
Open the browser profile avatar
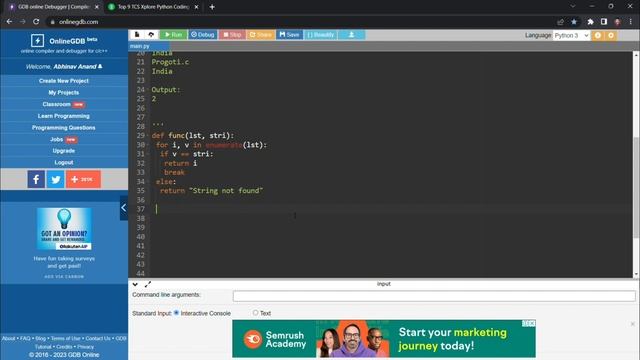pyautogui.click(x=617, y=22)
